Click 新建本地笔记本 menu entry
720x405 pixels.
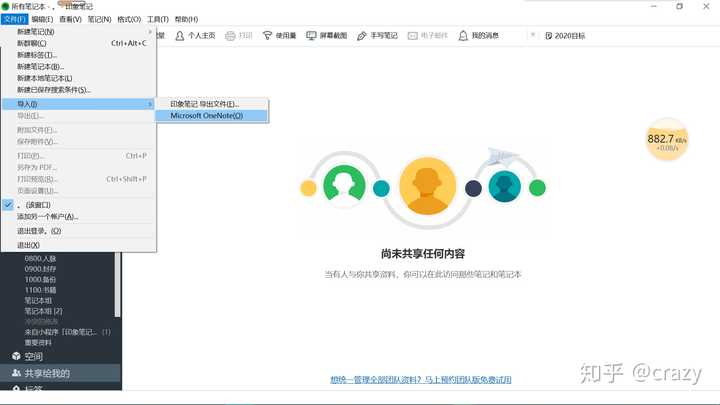coord(44,78)
